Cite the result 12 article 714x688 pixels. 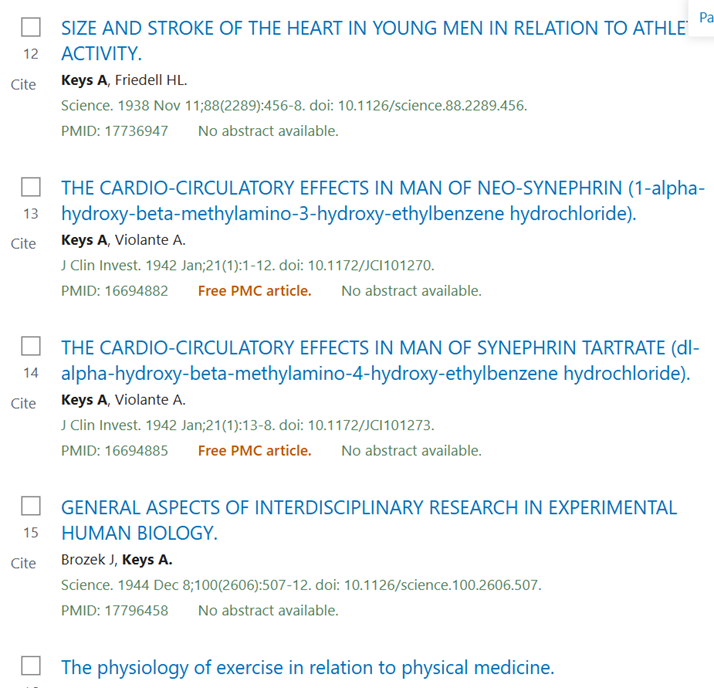[x=23, y=85]
